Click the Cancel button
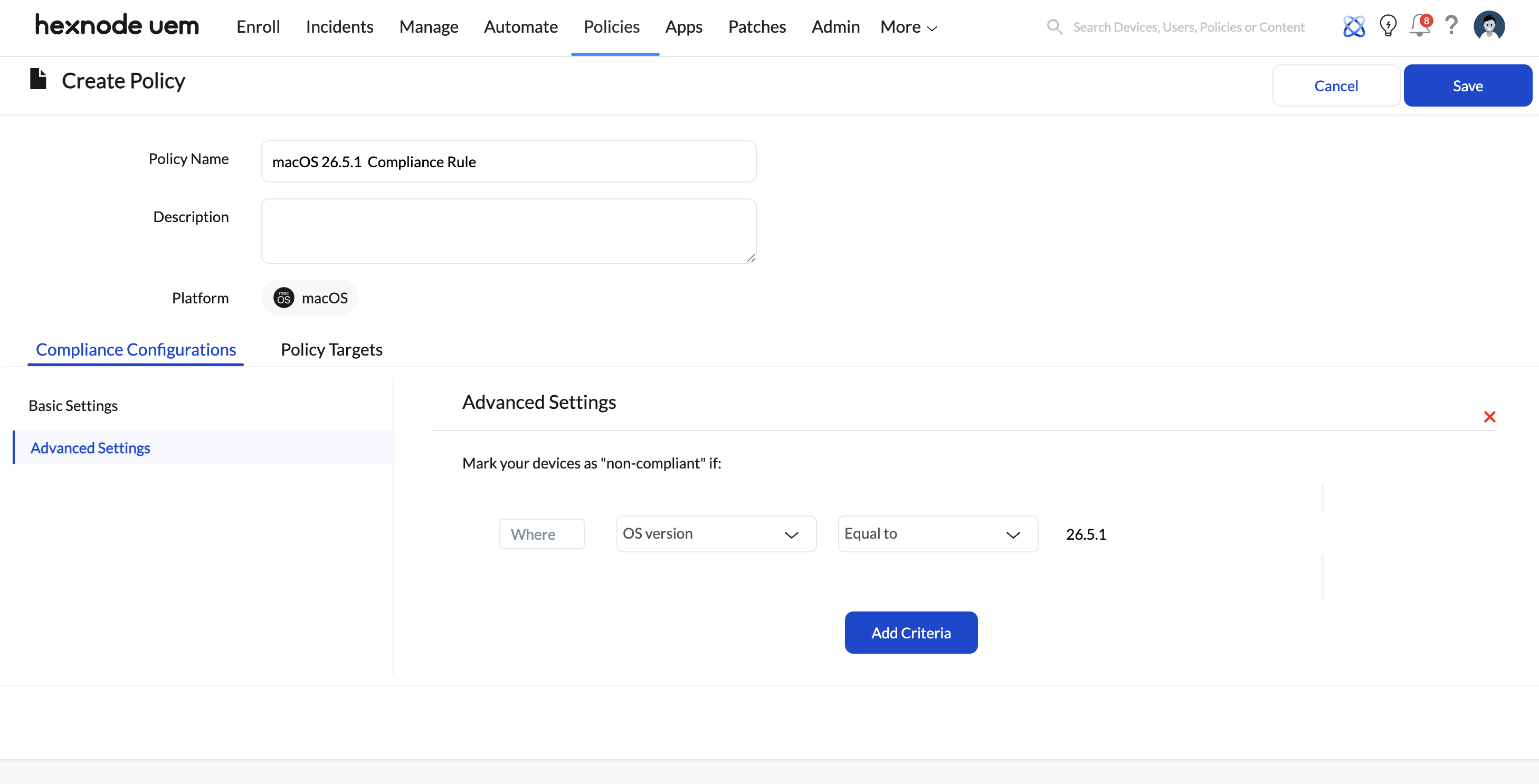The width and height of the screenshot is (1539, 784). coord(1336,85)
